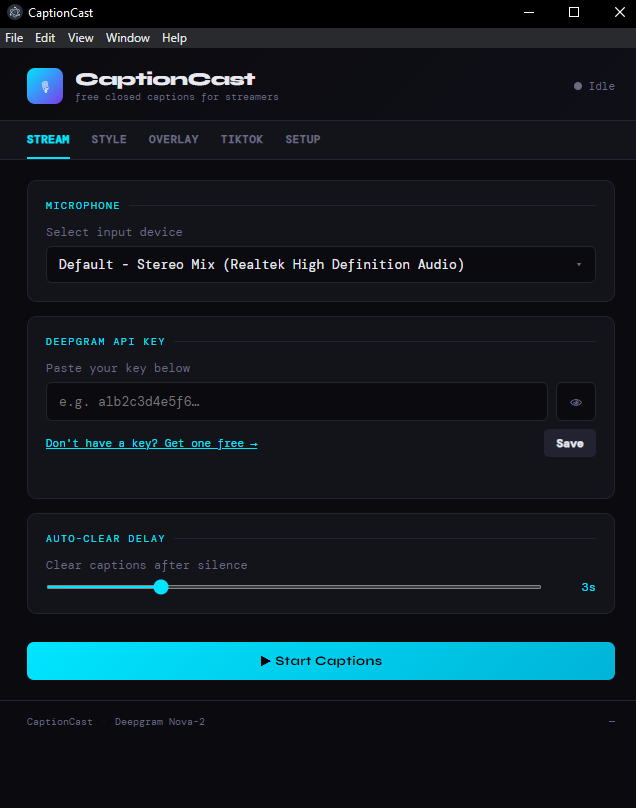Follow the 'Get one free' key link
Screen dimensions: 636x808
[x=151, y=443]
